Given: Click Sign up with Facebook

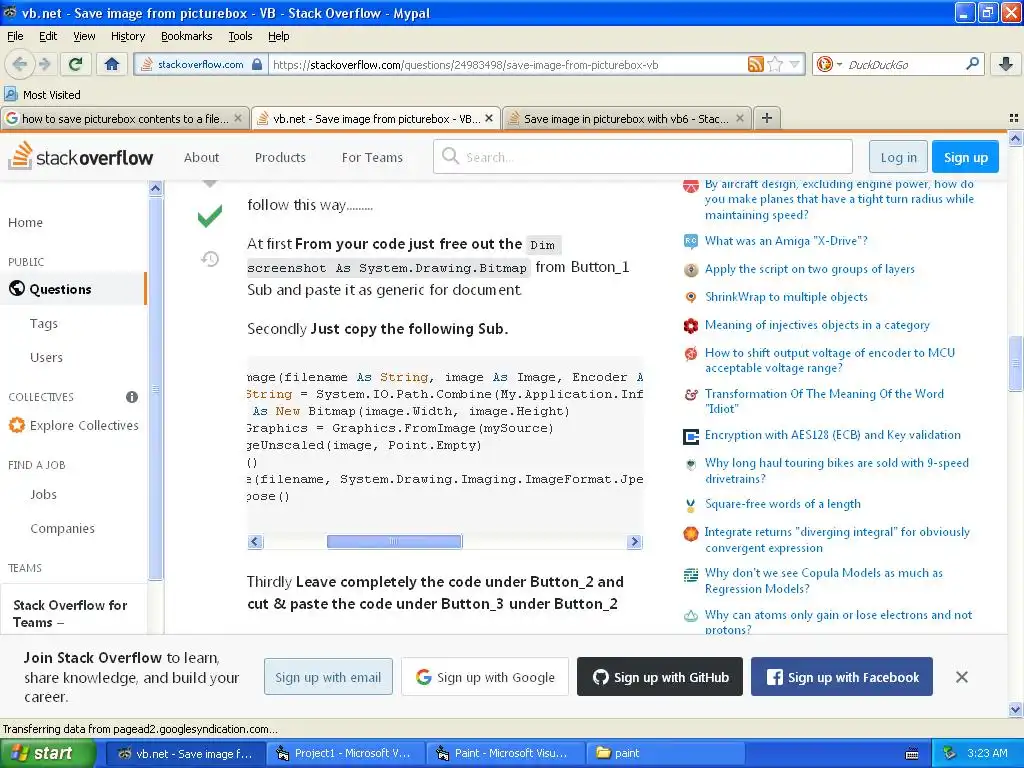Looking at the screenshot, I should [x=841, y=677].
